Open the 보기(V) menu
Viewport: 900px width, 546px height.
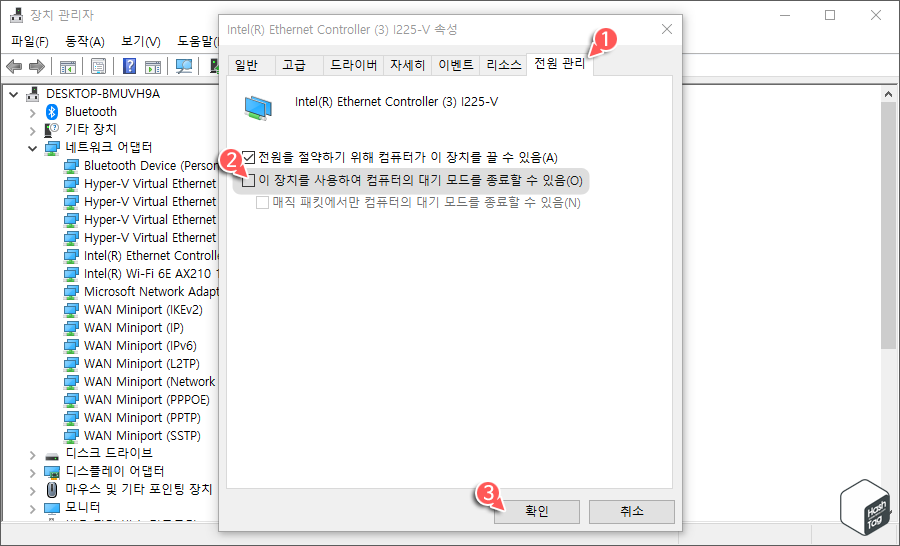pos(141,41)
